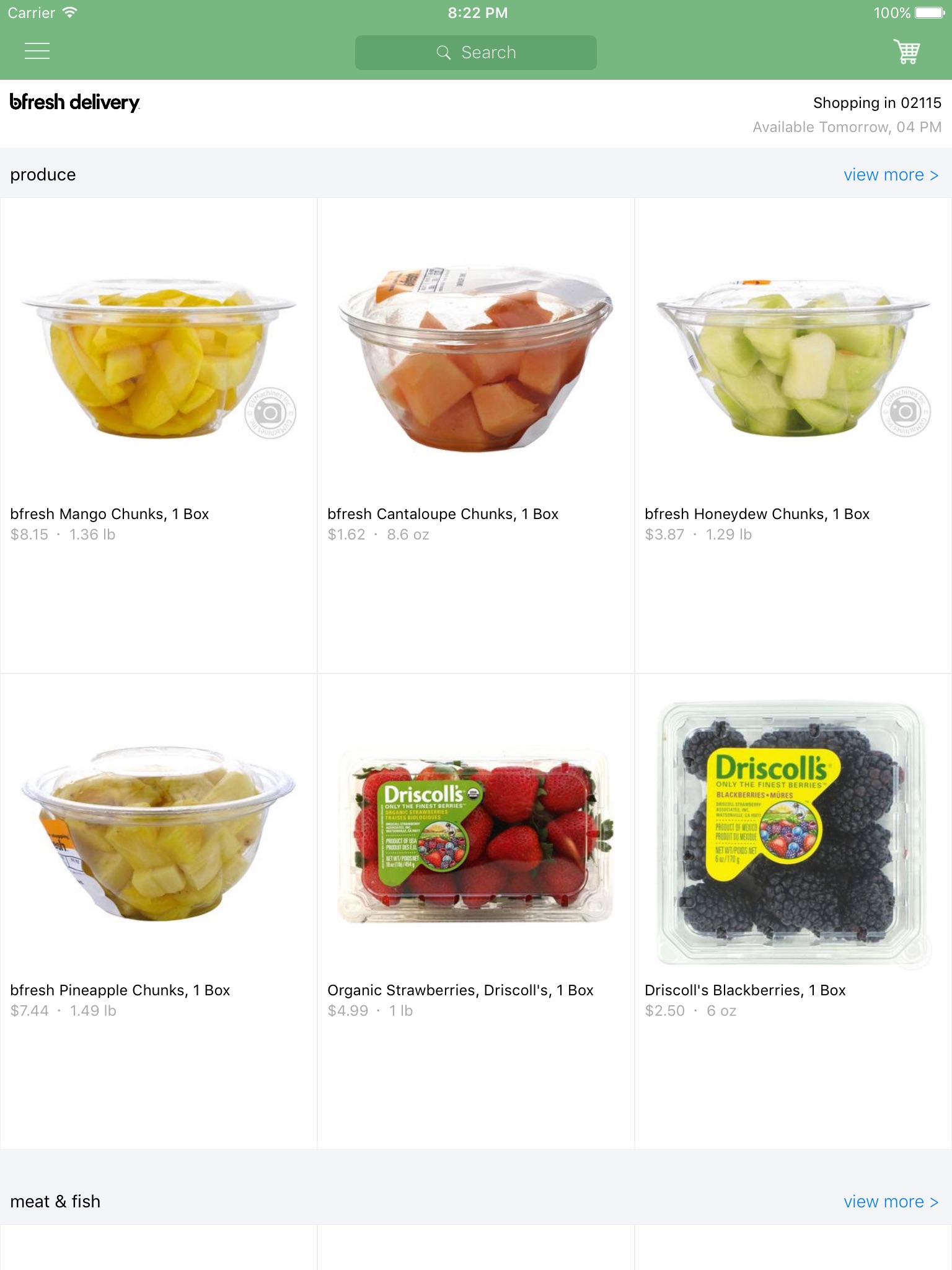The width and height of the screenshot is (952, 1270).
Task: View more produce items
Action: [891, 175]
